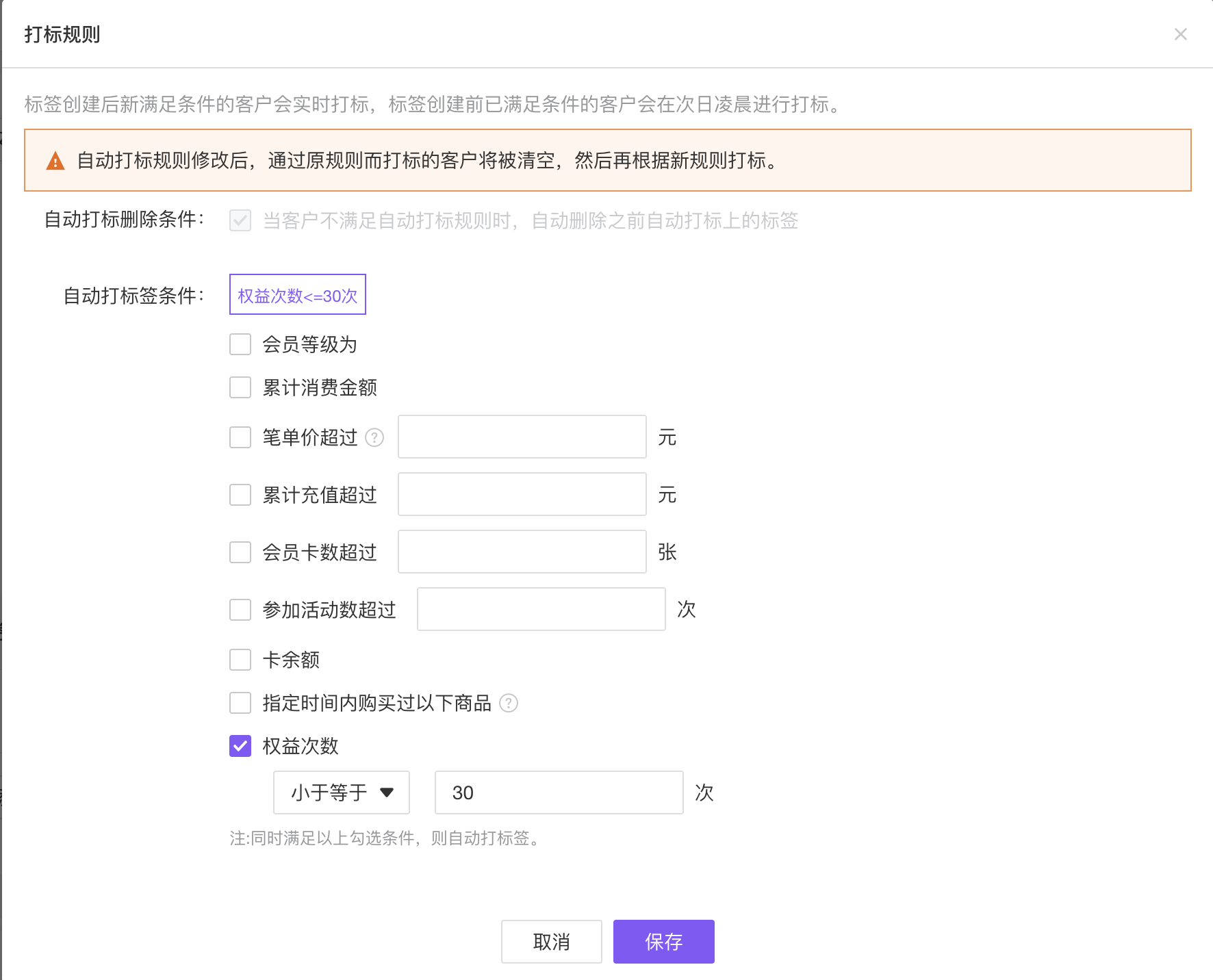Click the help icon beside 笔单价超过

coord(374,437)
